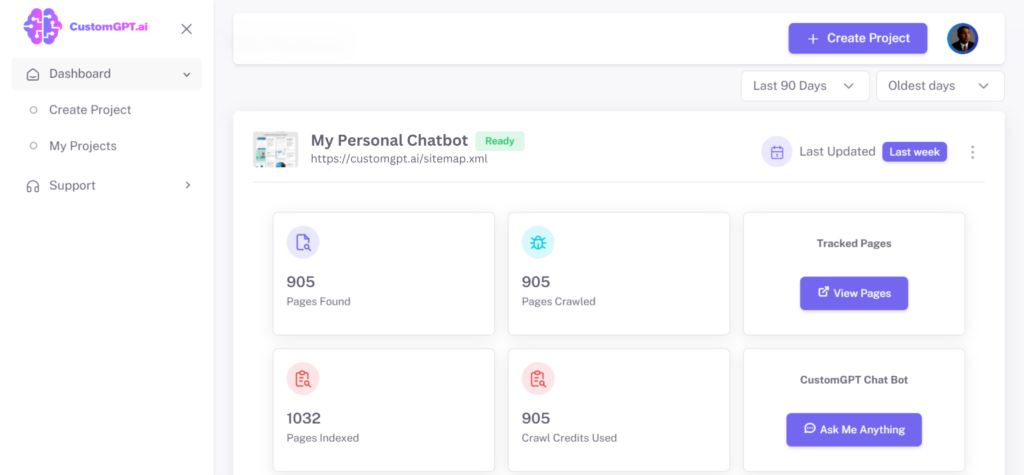This screenshot has height=475, width=1024.
Task: Open the user profile avatar
Action: (x=963, y=39)
